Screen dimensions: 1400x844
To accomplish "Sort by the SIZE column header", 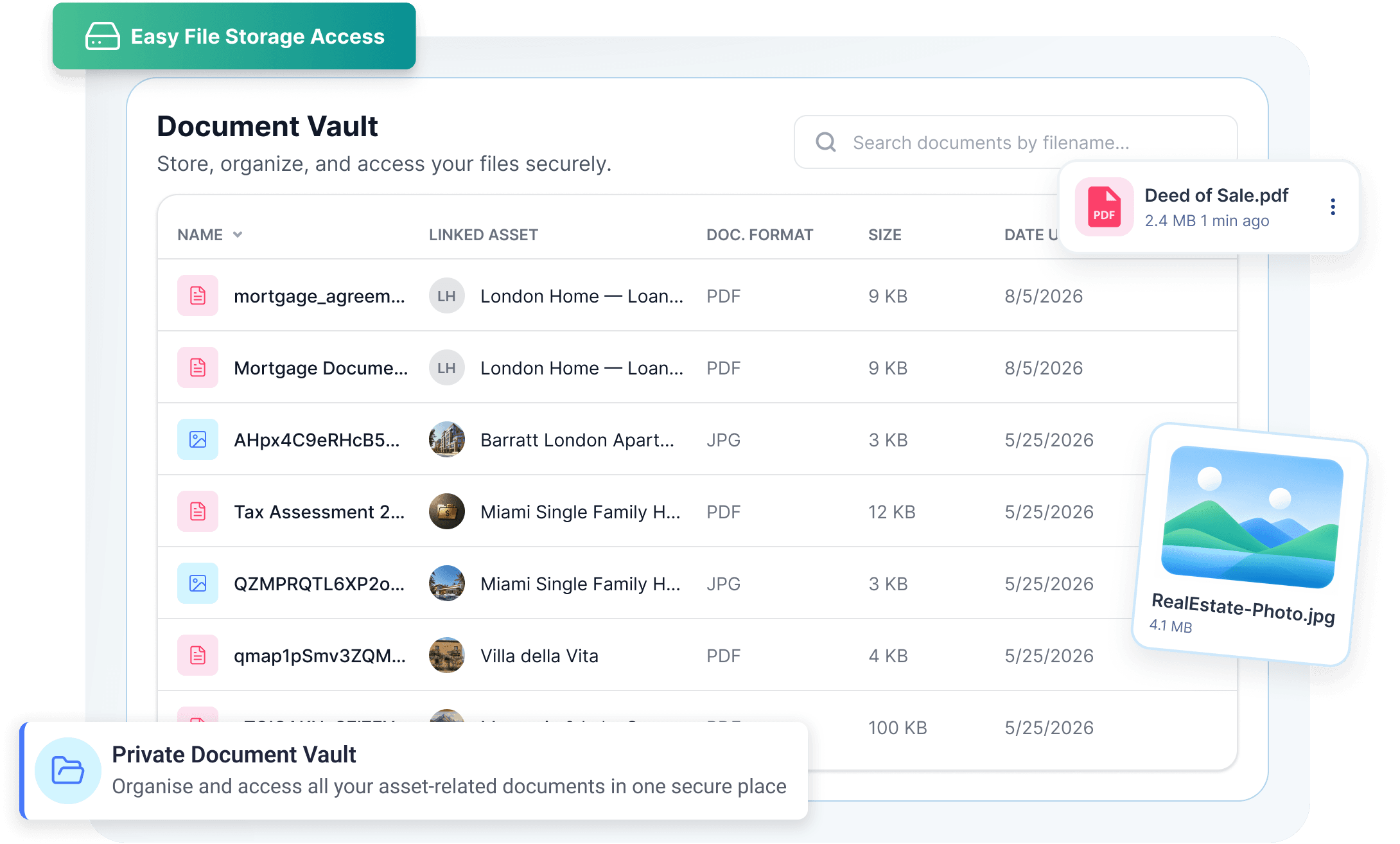I will [885, 235].
